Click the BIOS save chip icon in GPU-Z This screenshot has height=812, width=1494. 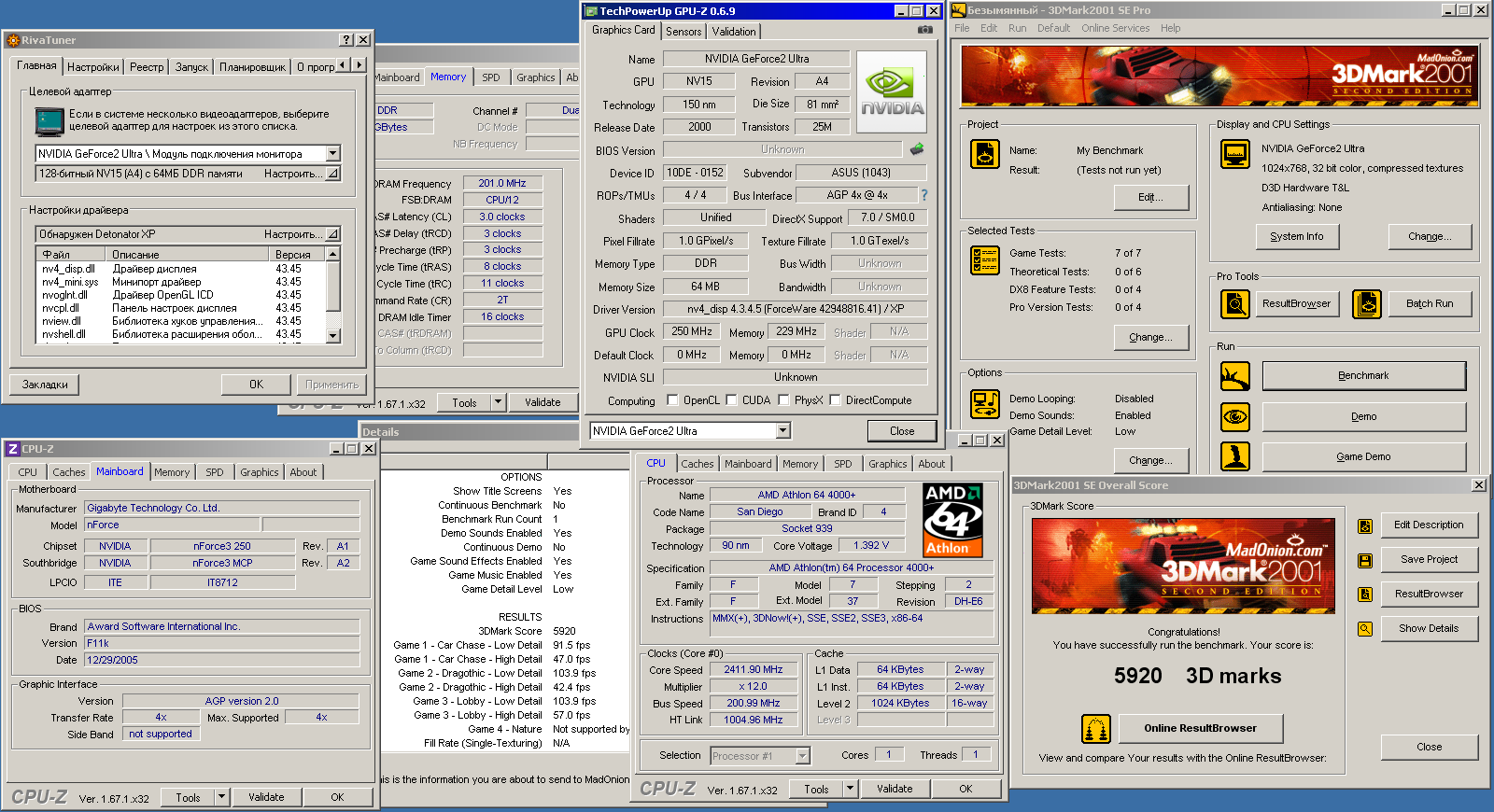click(917, 149)
